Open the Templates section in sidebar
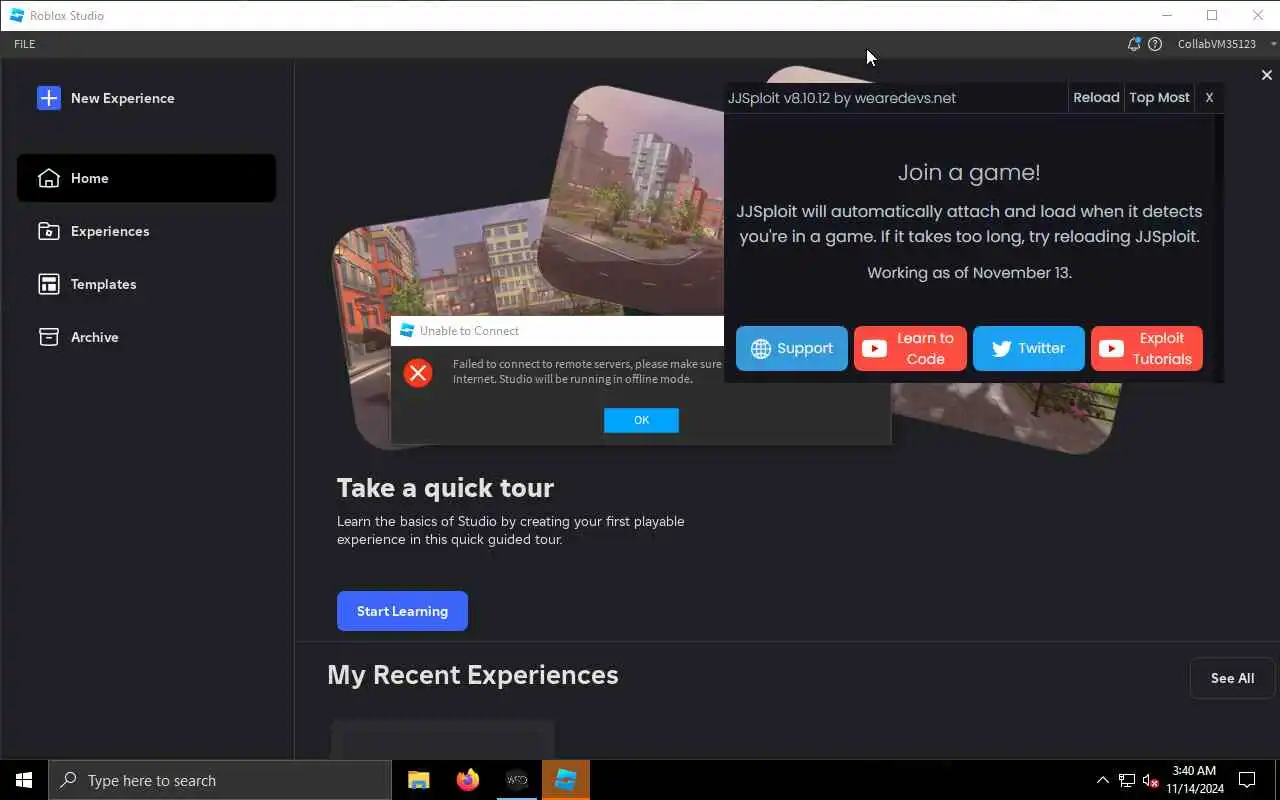The height and width of the screenshot is (800, 1280). click(146, 284)
